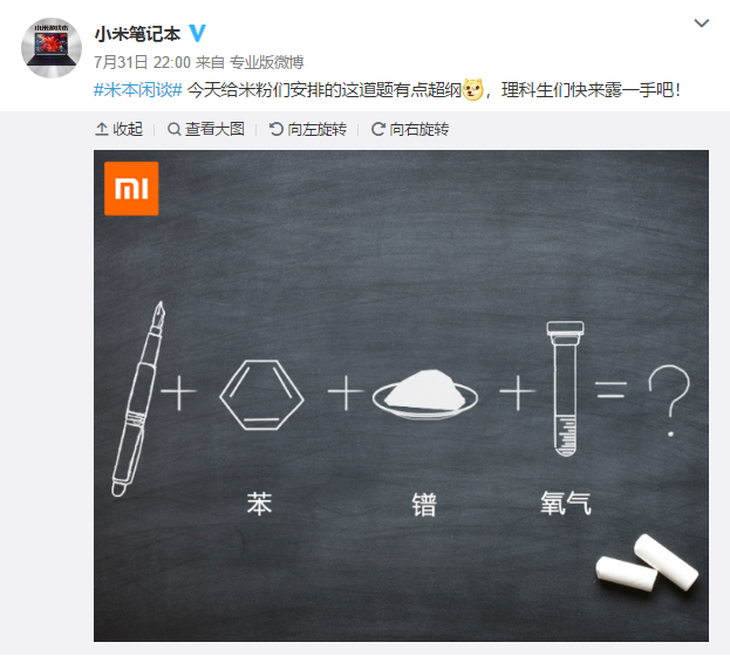
Task: Click the counterclockwise rotate arrow icon
Action: [x=276, y=129]
